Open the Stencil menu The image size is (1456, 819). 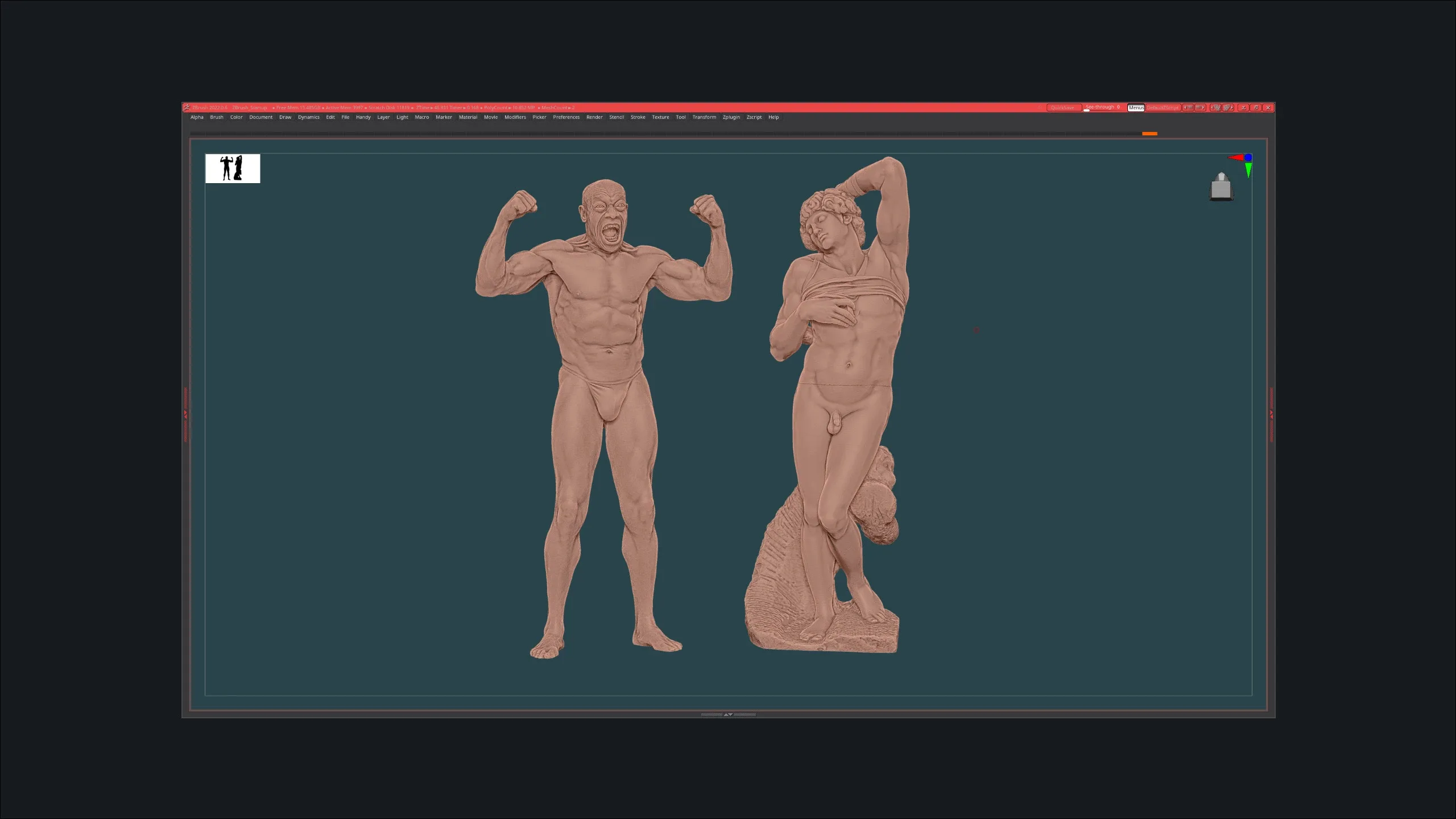617,117
